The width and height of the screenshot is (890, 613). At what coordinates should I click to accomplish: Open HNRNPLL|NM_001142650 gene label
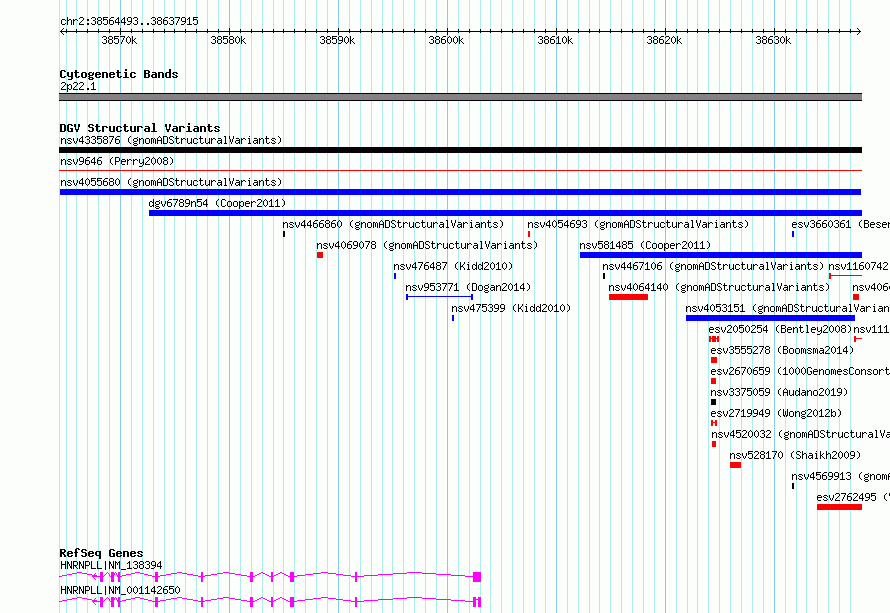pos(120,590)
